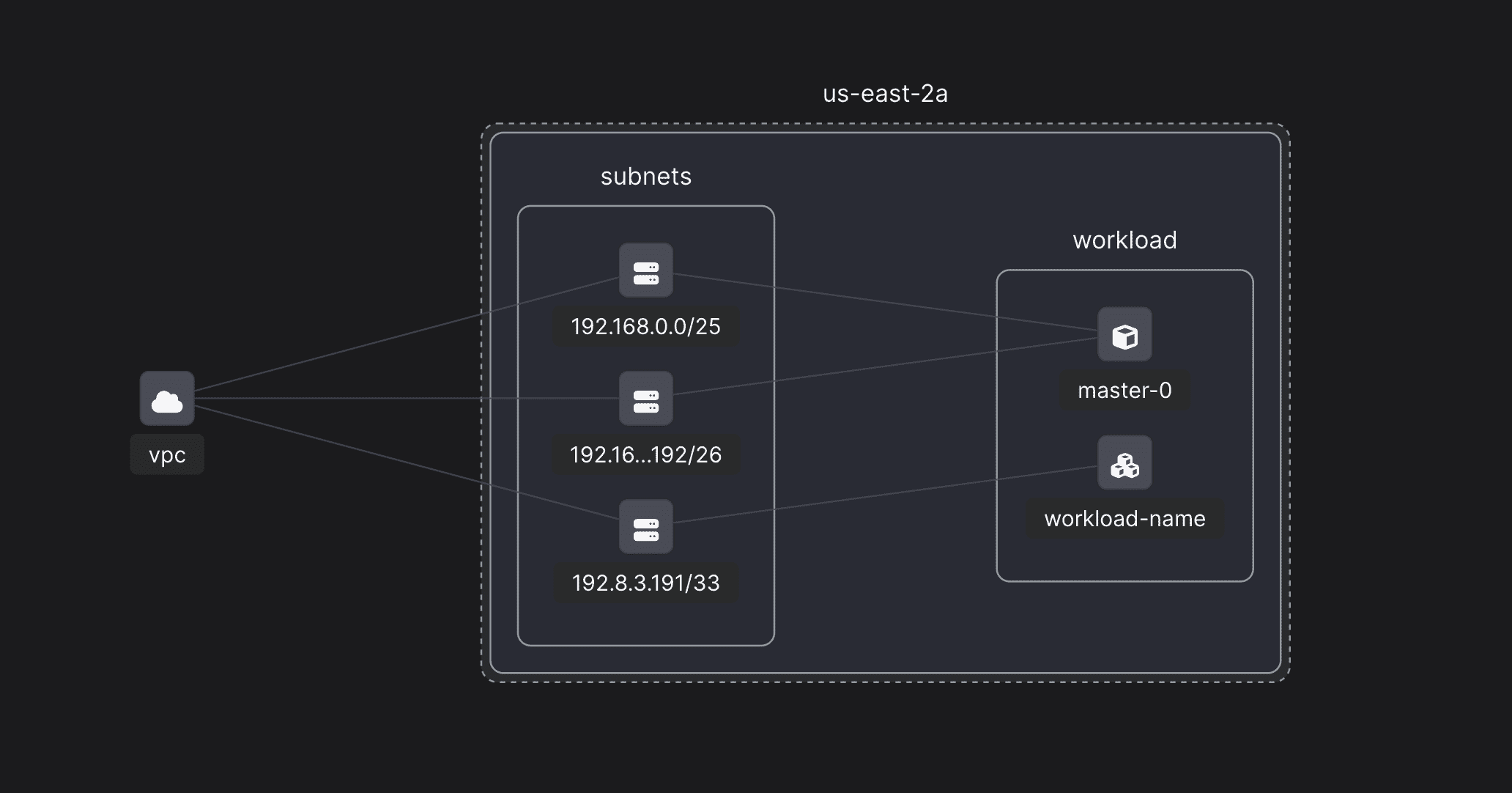Viewport: 1512px width, 793px height.
Task: Click the middle server icon in subnets group
Action: [646, 398]
